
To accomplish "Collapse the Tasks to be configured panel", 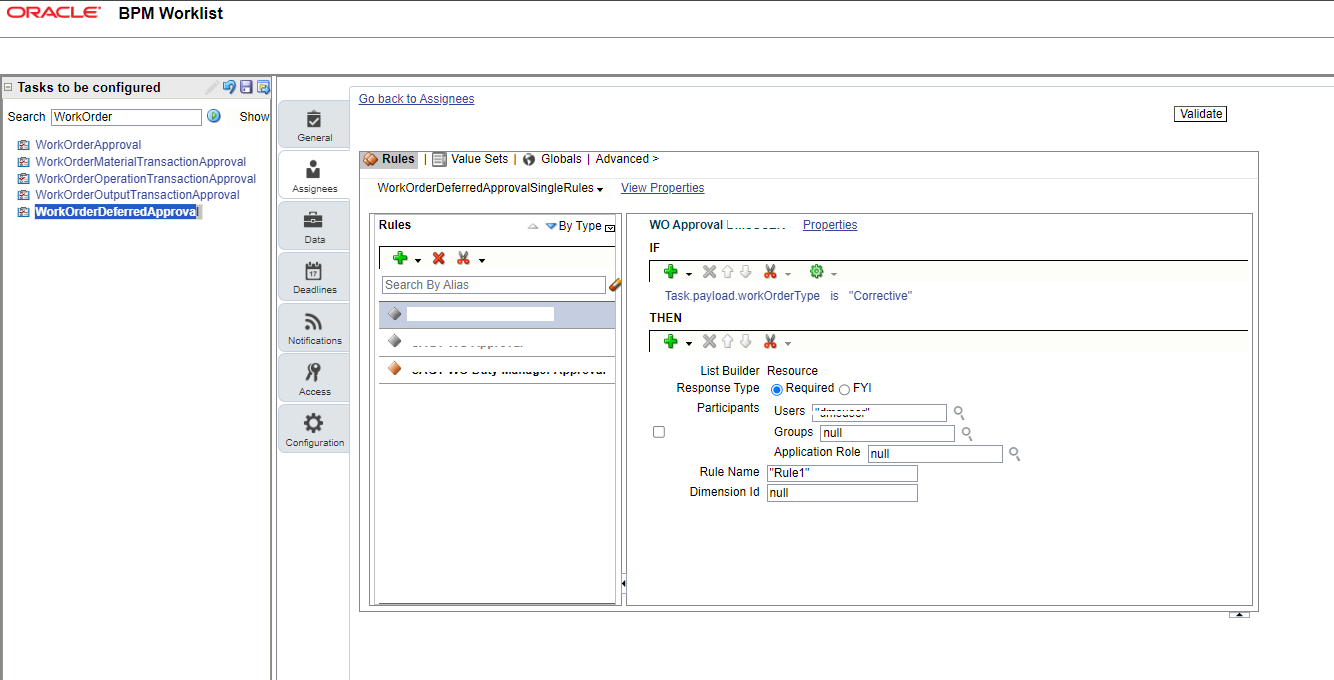I will coord(10,87).
